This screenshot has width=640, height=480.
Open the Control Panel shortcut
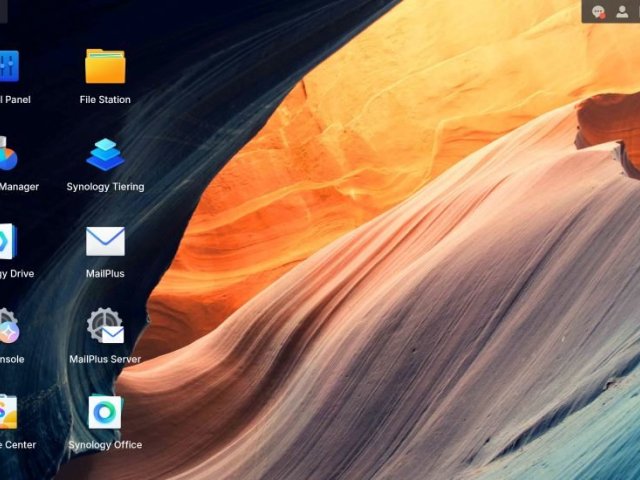[x=9, y=67]
